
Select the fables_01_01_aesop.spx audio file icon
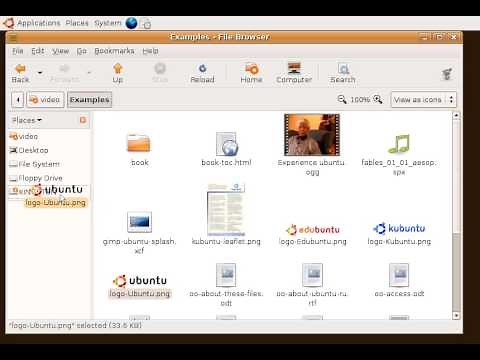tap(399, 144)
